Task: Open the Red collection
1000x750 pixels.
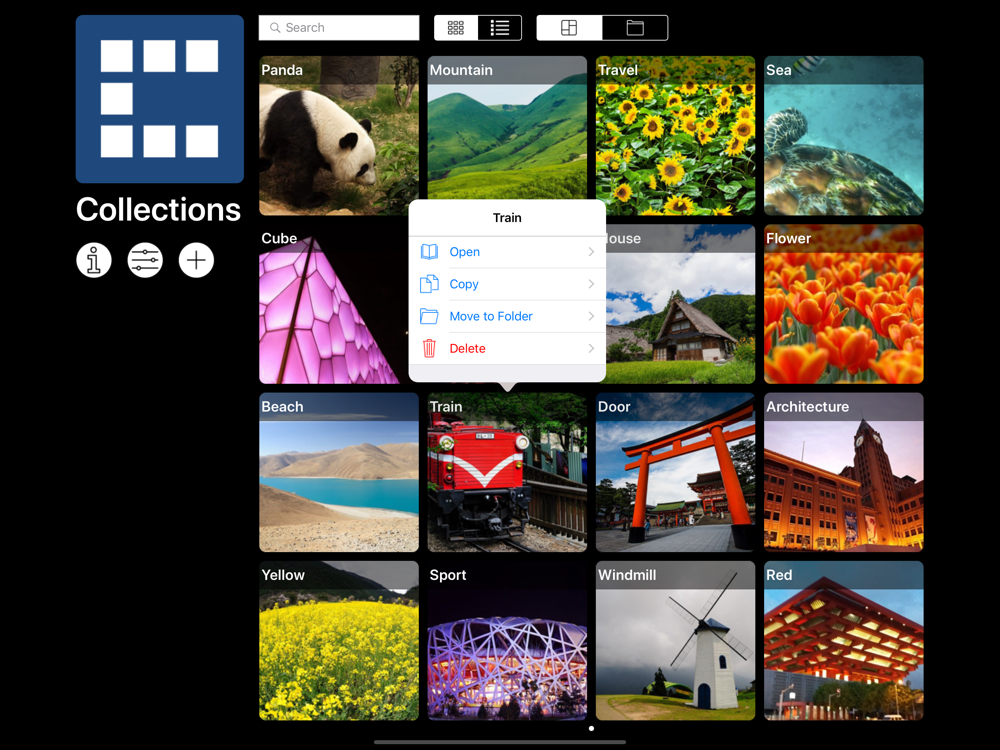Action: [x=844, y=641]
